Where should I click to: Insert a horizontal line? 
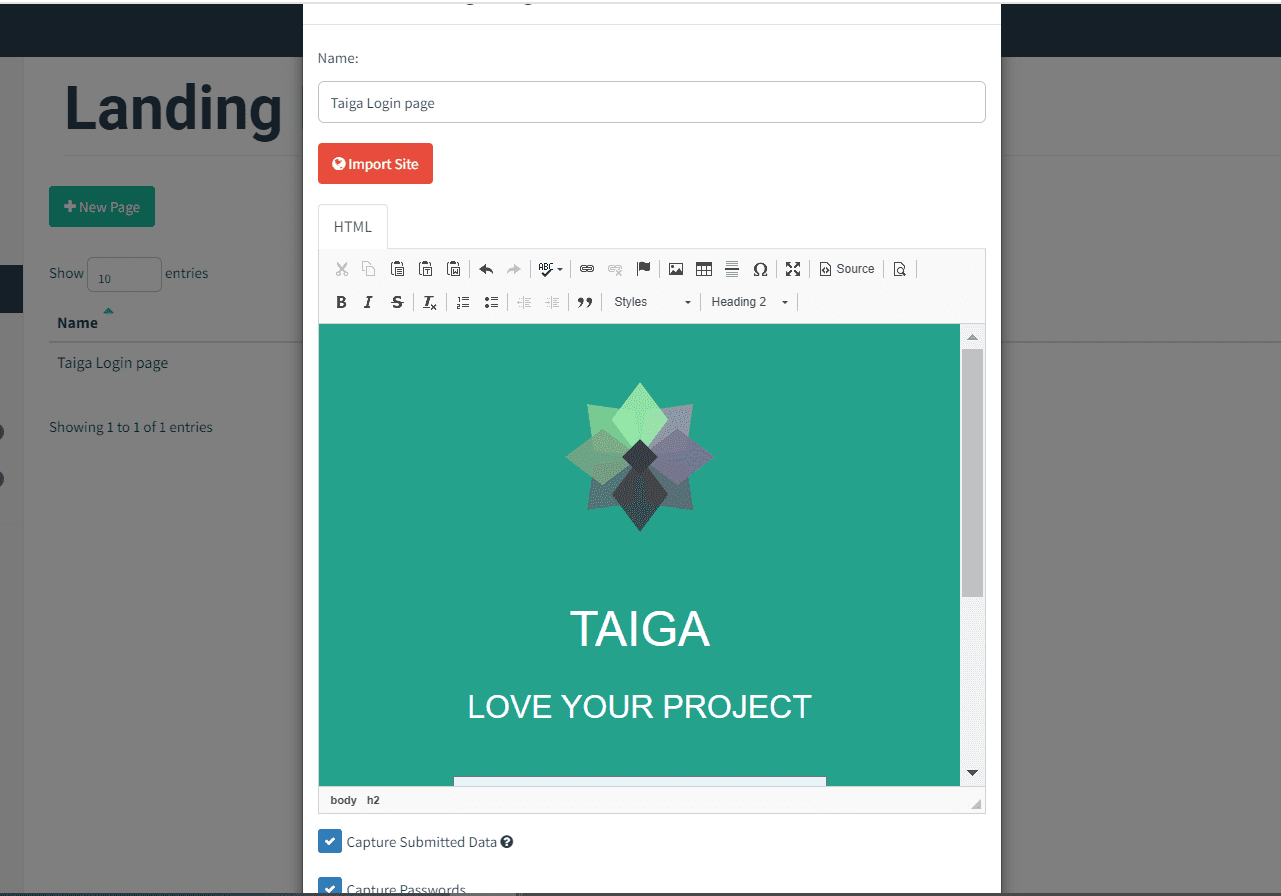732,269
